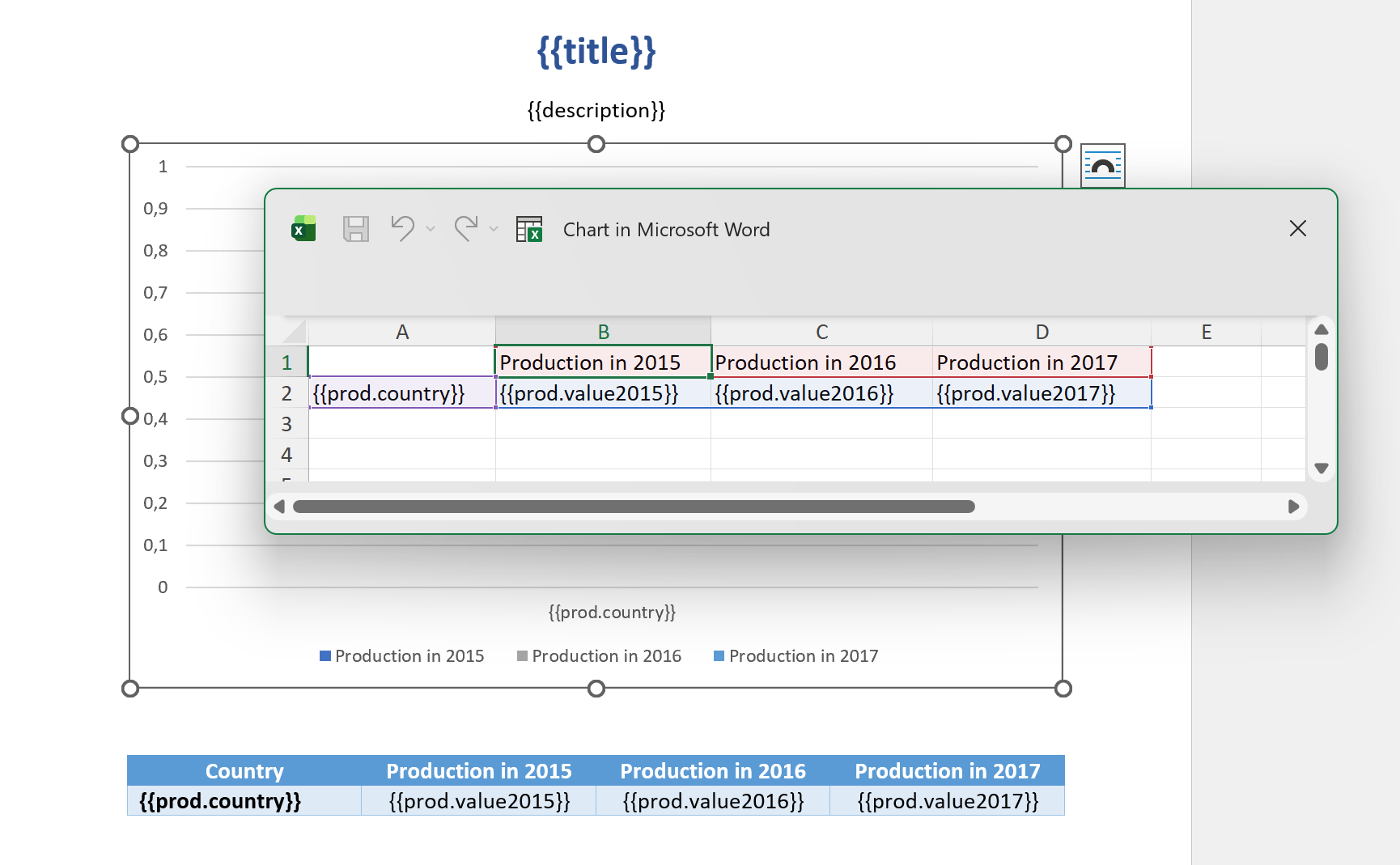Open the Layout Options icon beside chart
1400x865 pixels.
tap(1102, 166)
